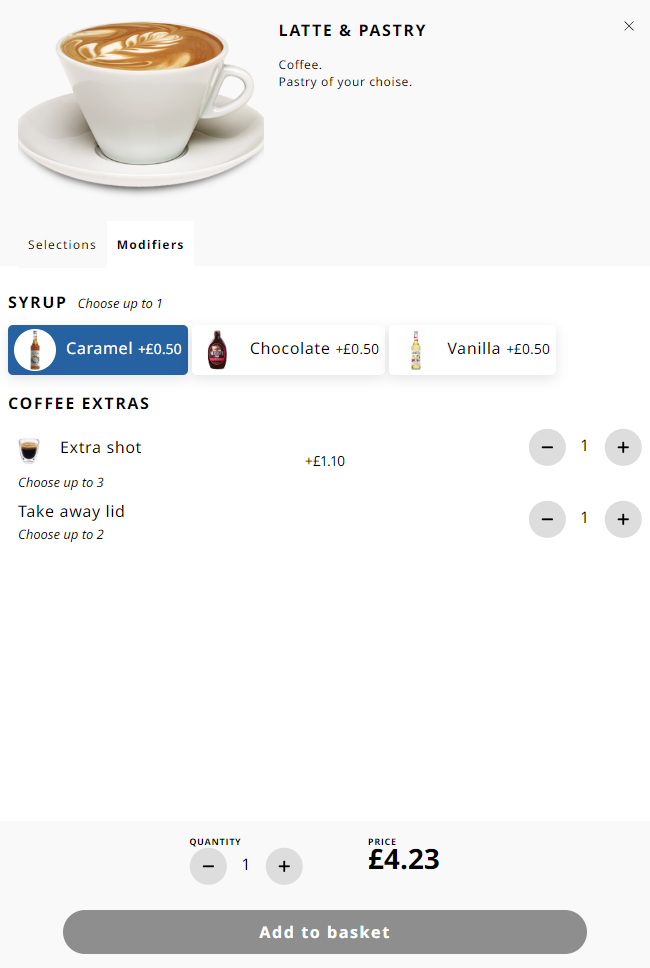
Task: Decrease Extra shot count
Action: coord(548,447)
